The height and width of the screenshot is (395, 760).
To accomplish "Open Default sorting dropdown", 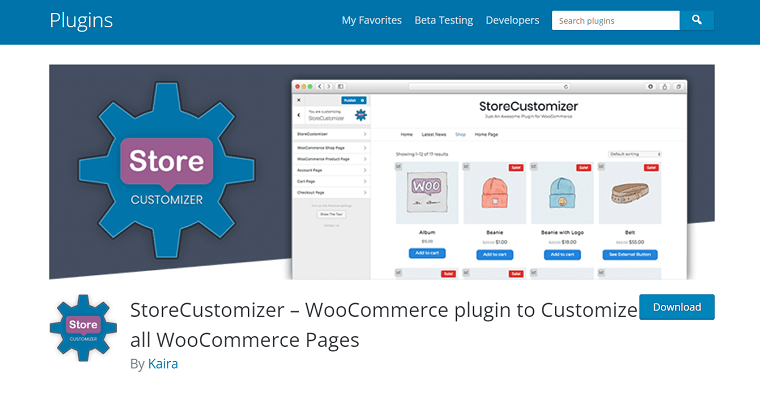I will click(x=635, y=154).
